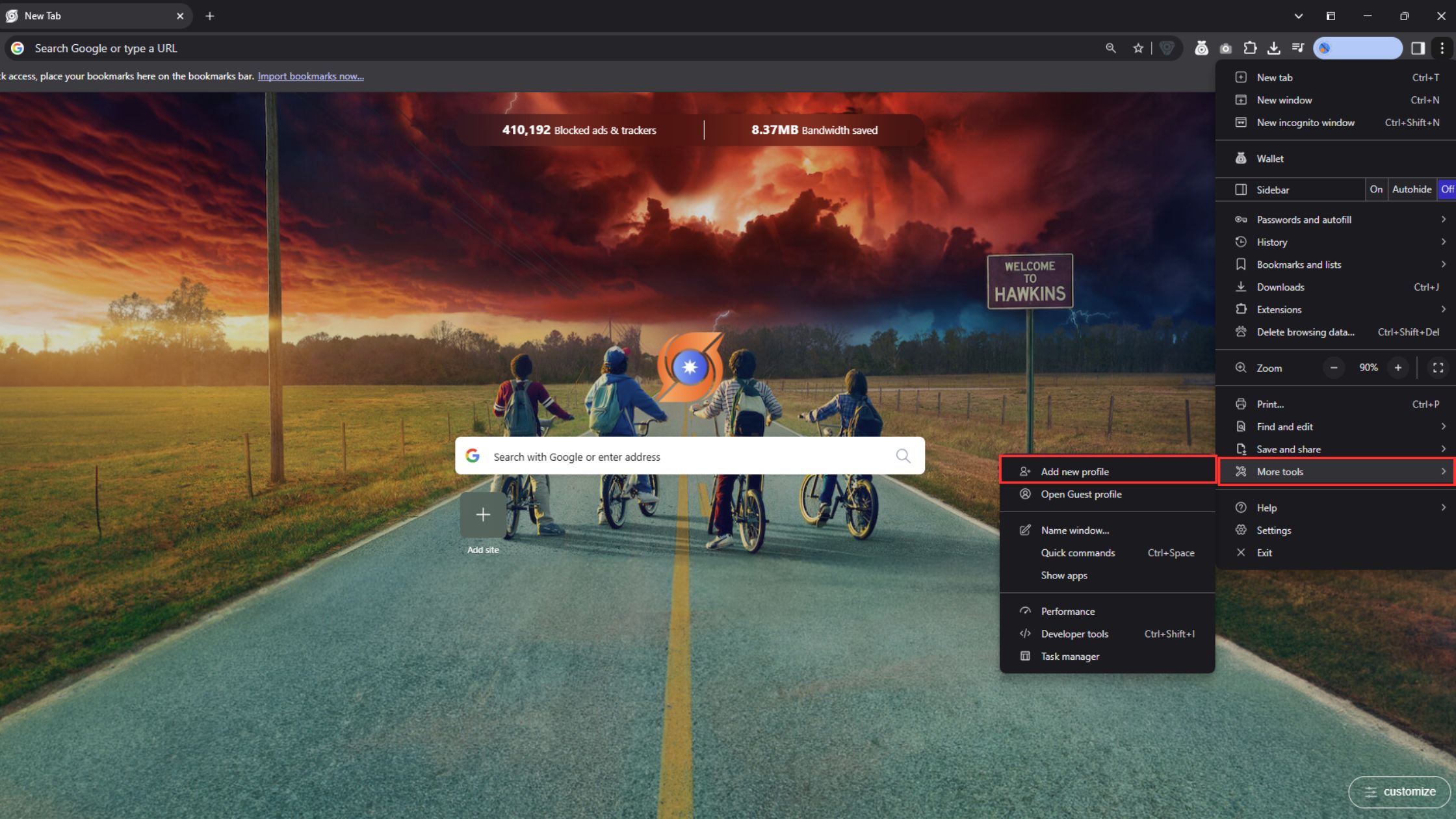Click the screenshot camera toolbar icon

coord(1225,48)
